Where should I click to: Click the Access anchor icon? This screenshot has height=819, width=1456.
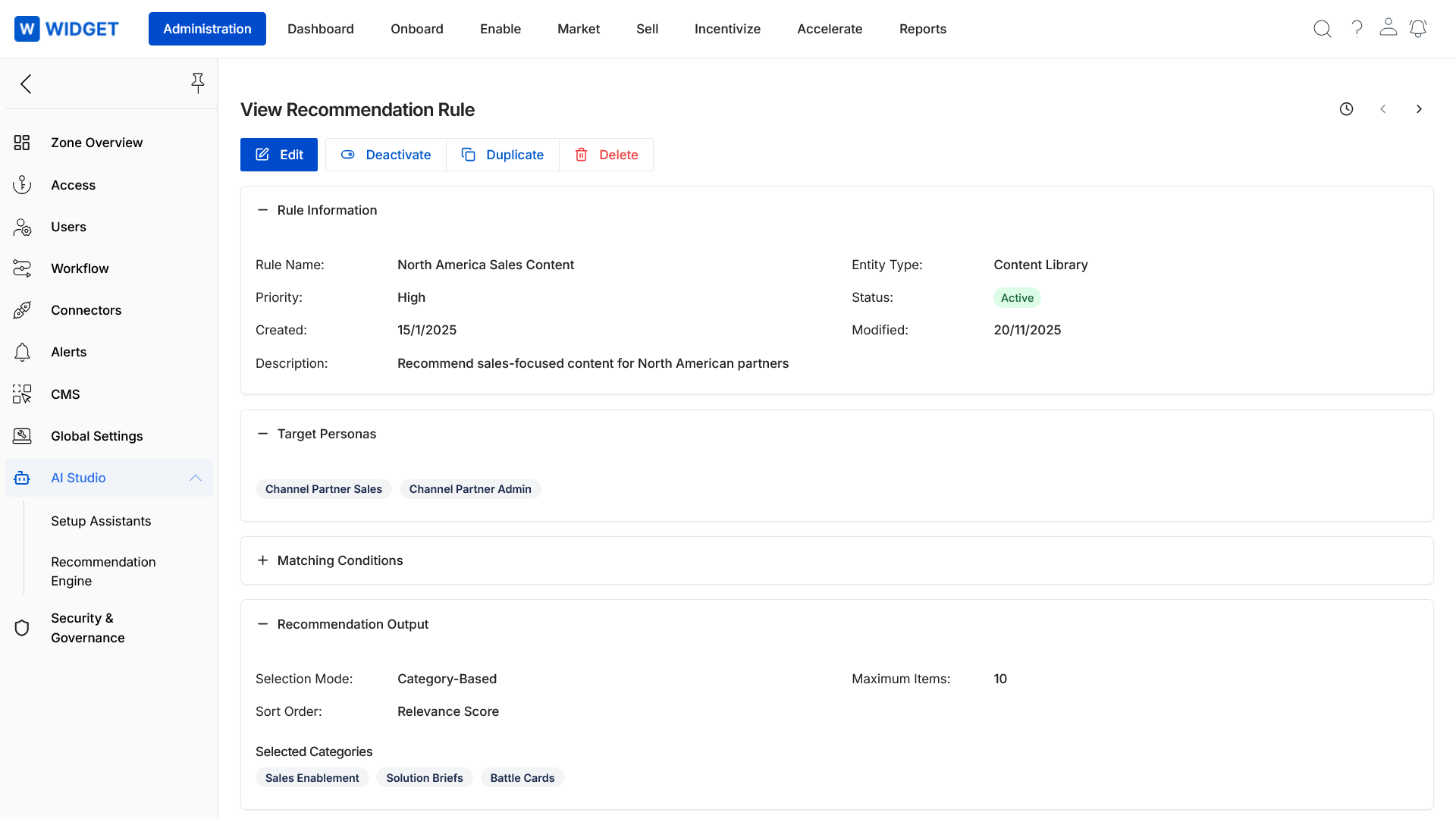pos(22,185)
